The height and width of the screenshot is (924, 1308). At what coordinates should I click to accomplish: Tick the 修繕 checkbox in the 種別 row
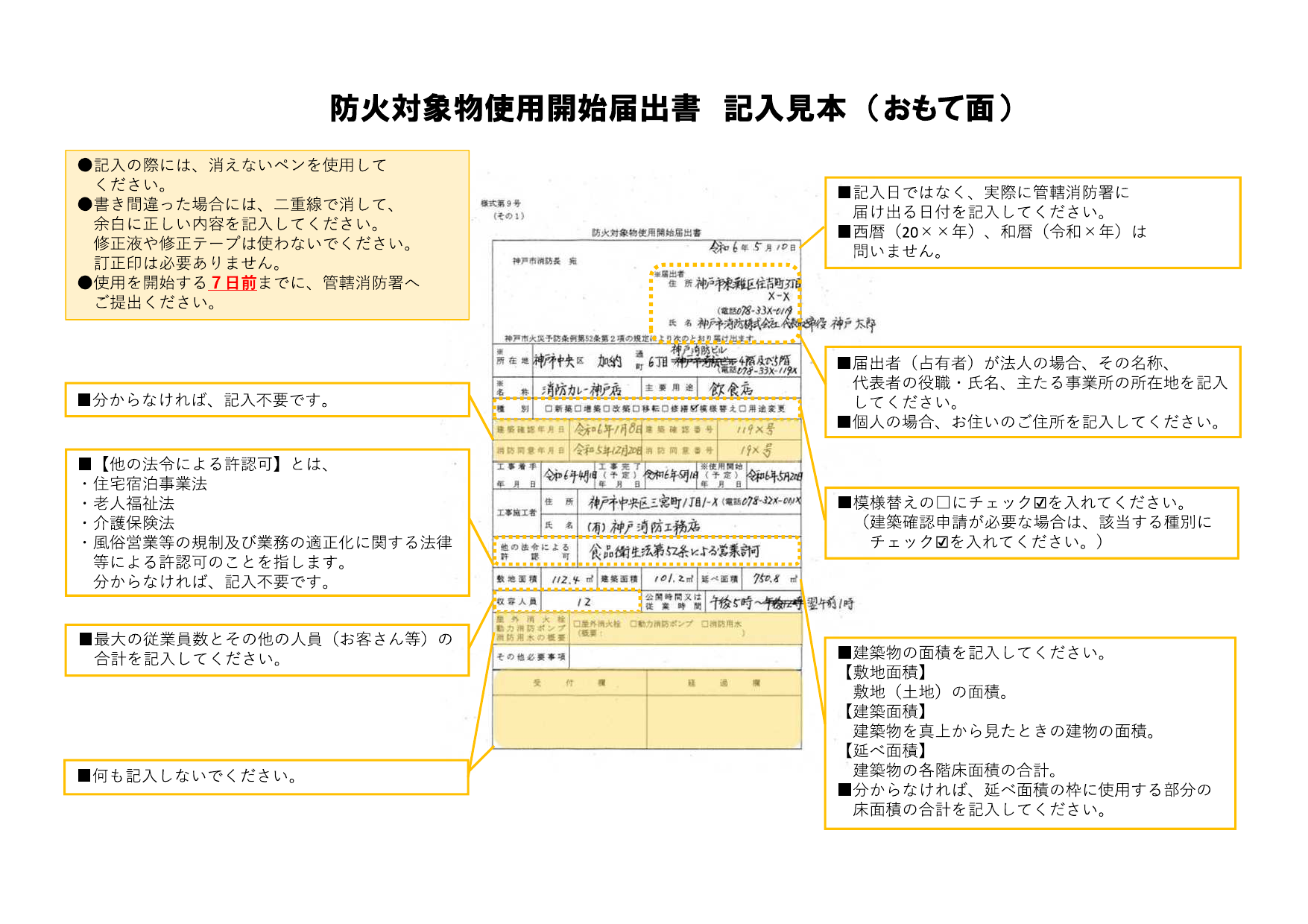coord(665,408)
